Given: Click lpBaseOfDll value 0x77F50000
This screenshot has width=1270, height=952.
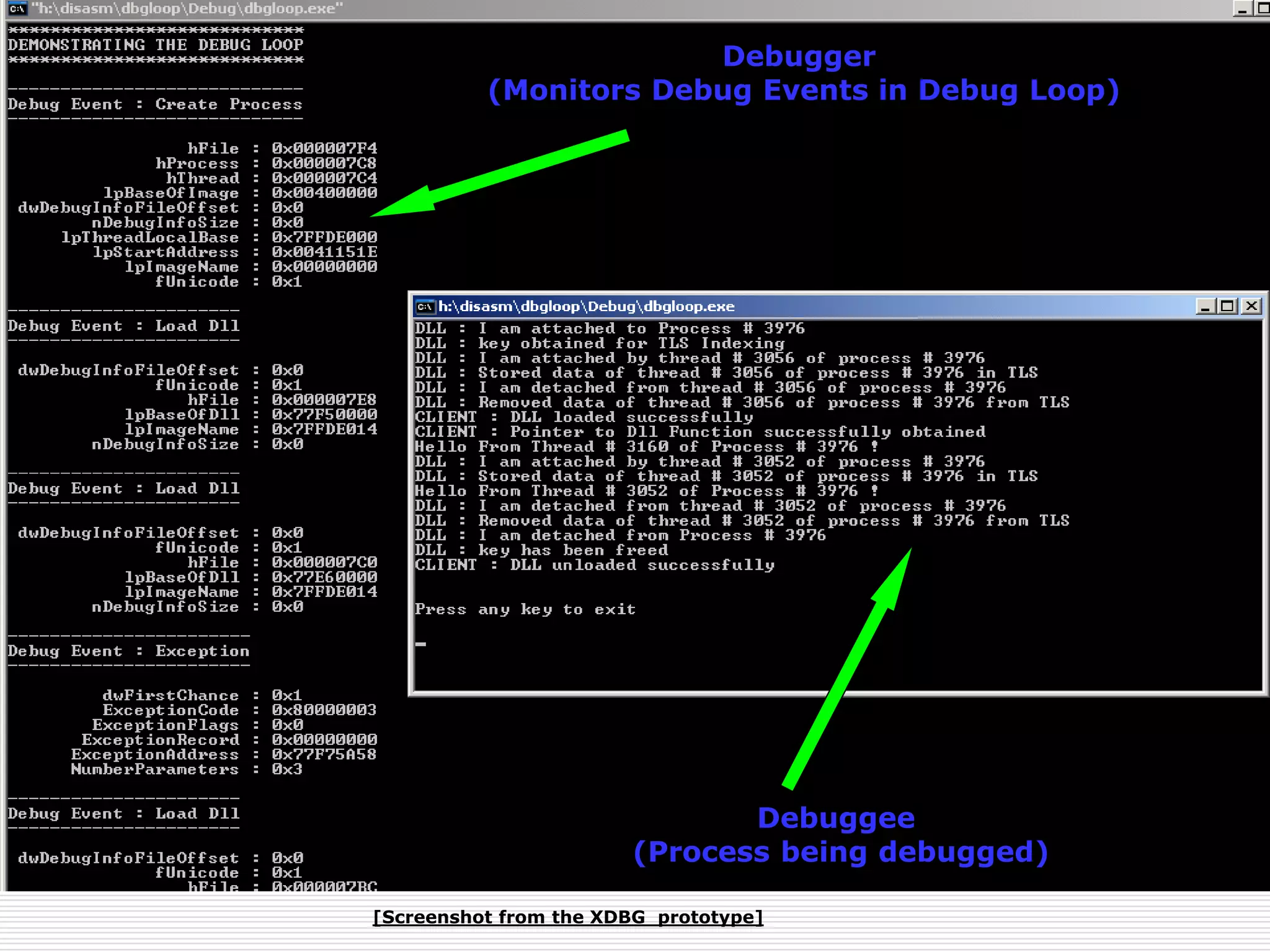Looking at the screenshot, I should [x=324, y=415].
